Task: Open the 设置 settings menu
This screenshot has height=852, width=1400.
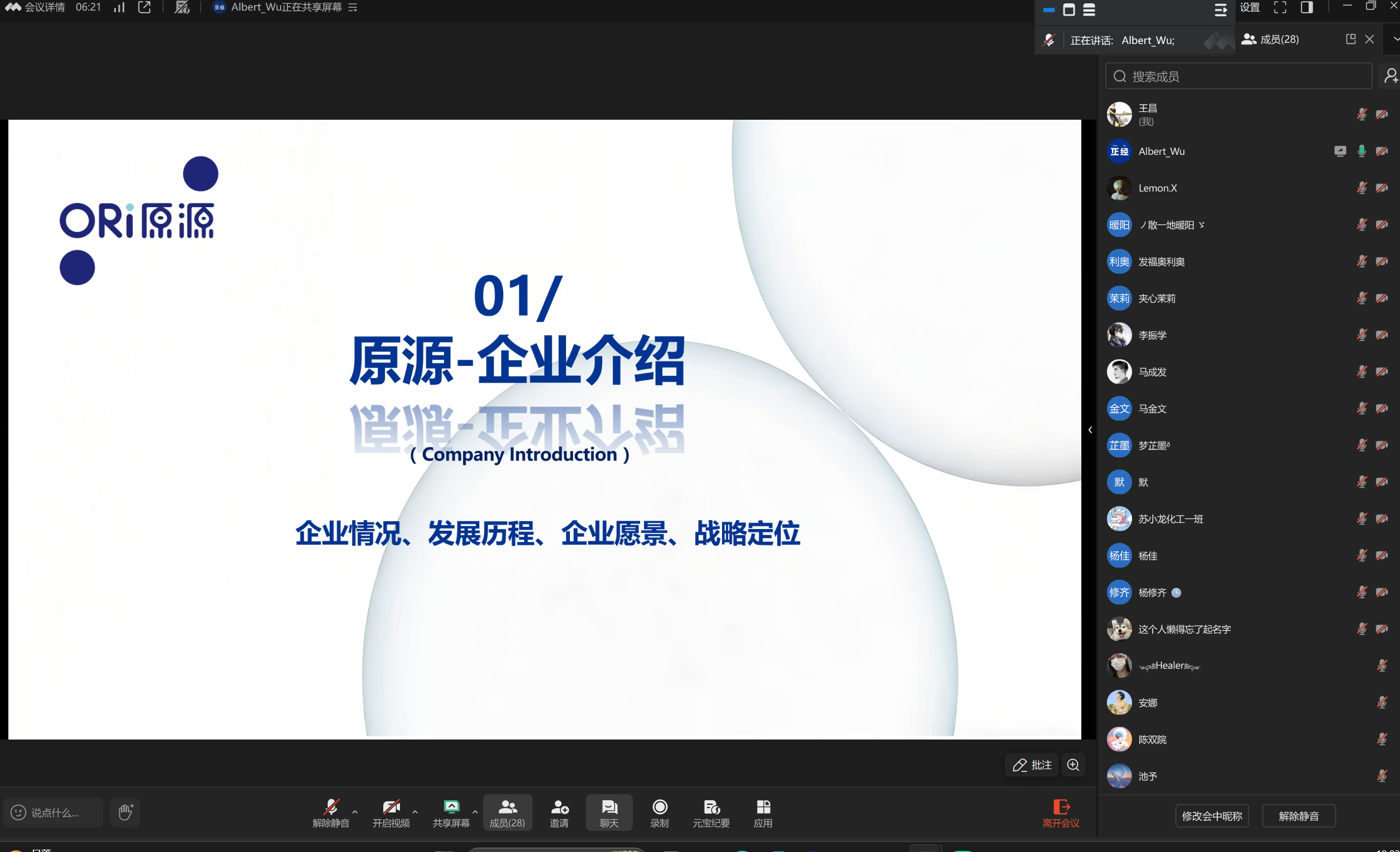Action: click(x=1250, y=7)
